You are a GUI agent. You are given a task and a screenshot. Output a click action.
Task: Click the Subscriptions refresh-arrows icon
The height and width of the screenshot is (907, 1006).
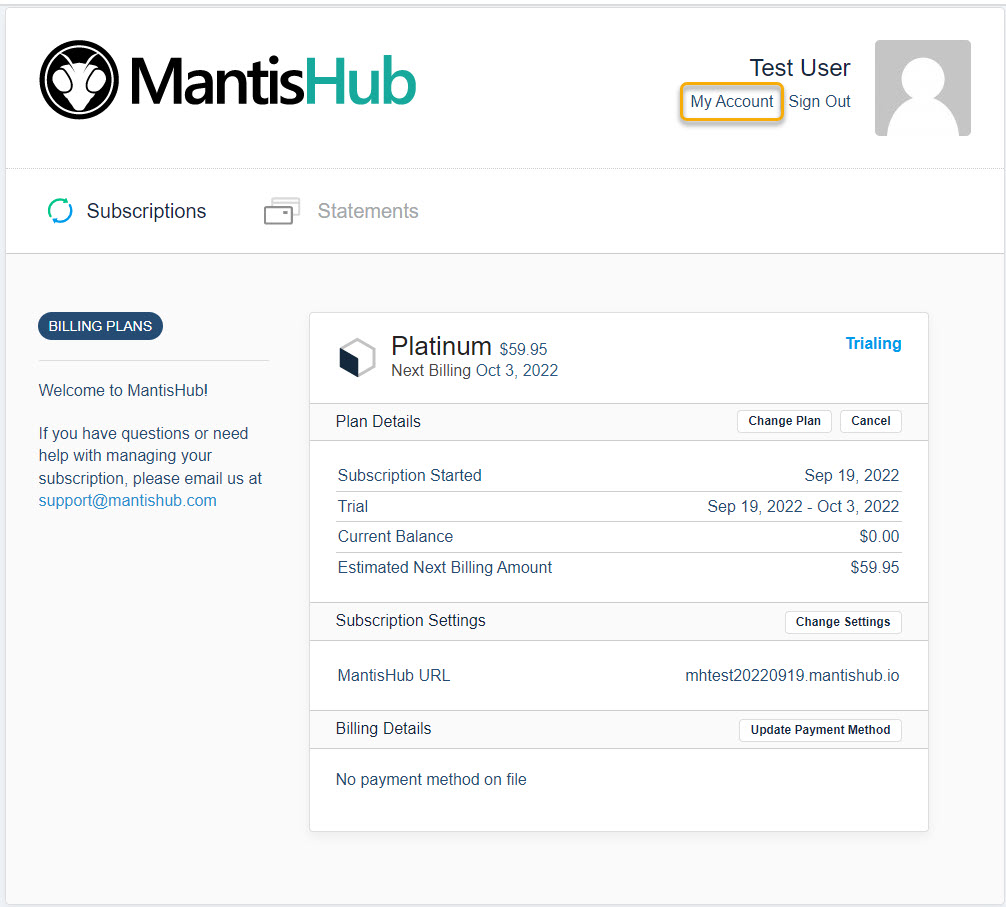pyautogui.click(x=60, y=211)
